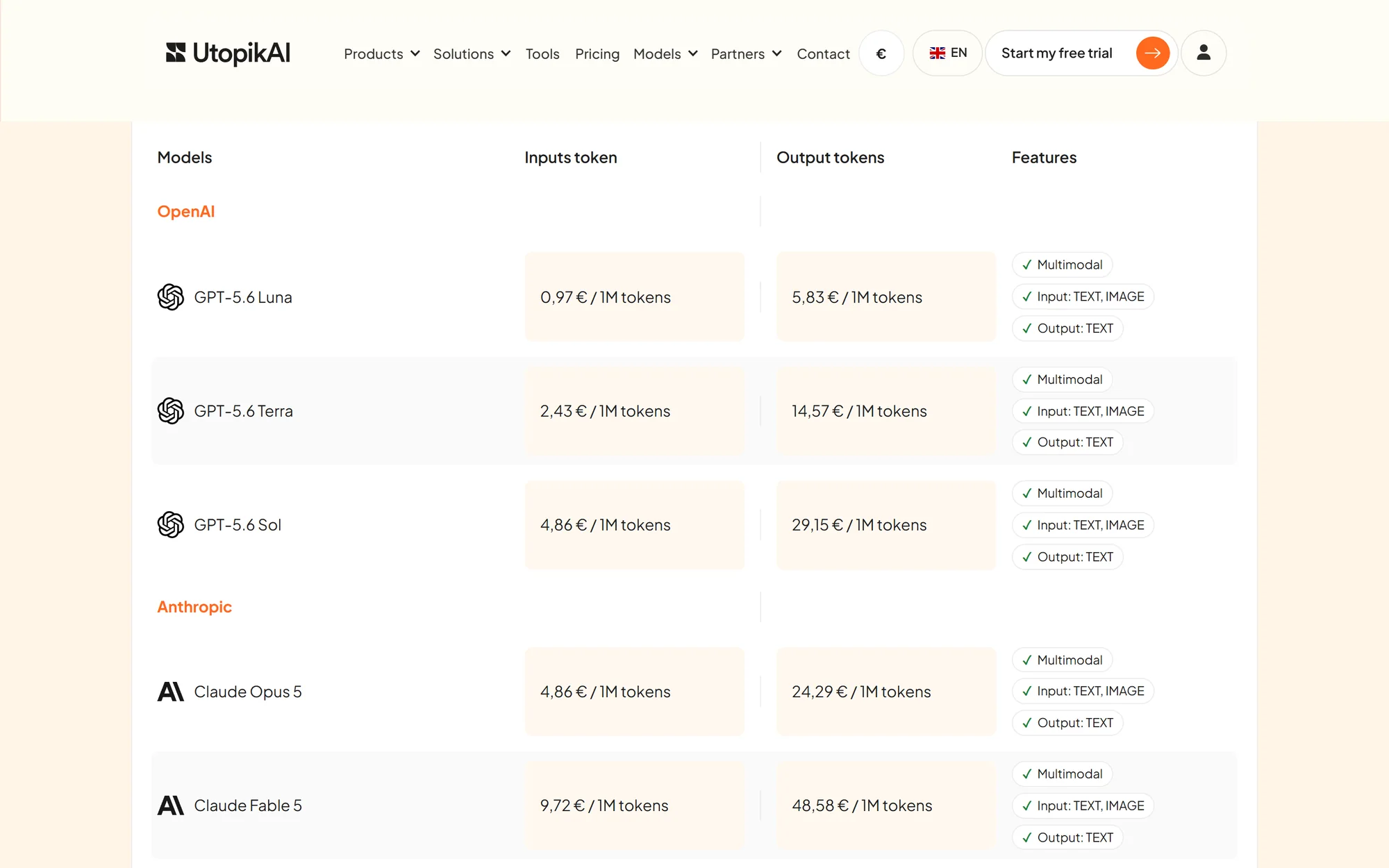Open the user account icon

pos(1204,53)
